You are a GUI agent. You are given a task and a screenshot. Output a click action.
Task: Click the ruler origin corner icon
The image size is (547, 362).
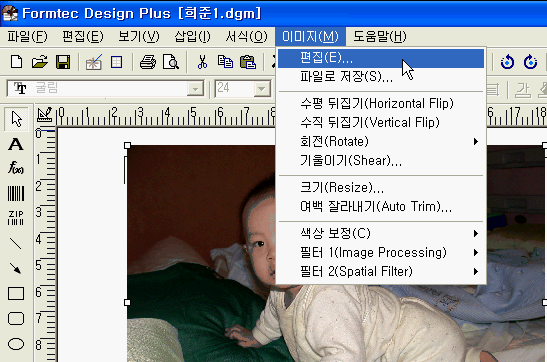(x=45, y=115)
